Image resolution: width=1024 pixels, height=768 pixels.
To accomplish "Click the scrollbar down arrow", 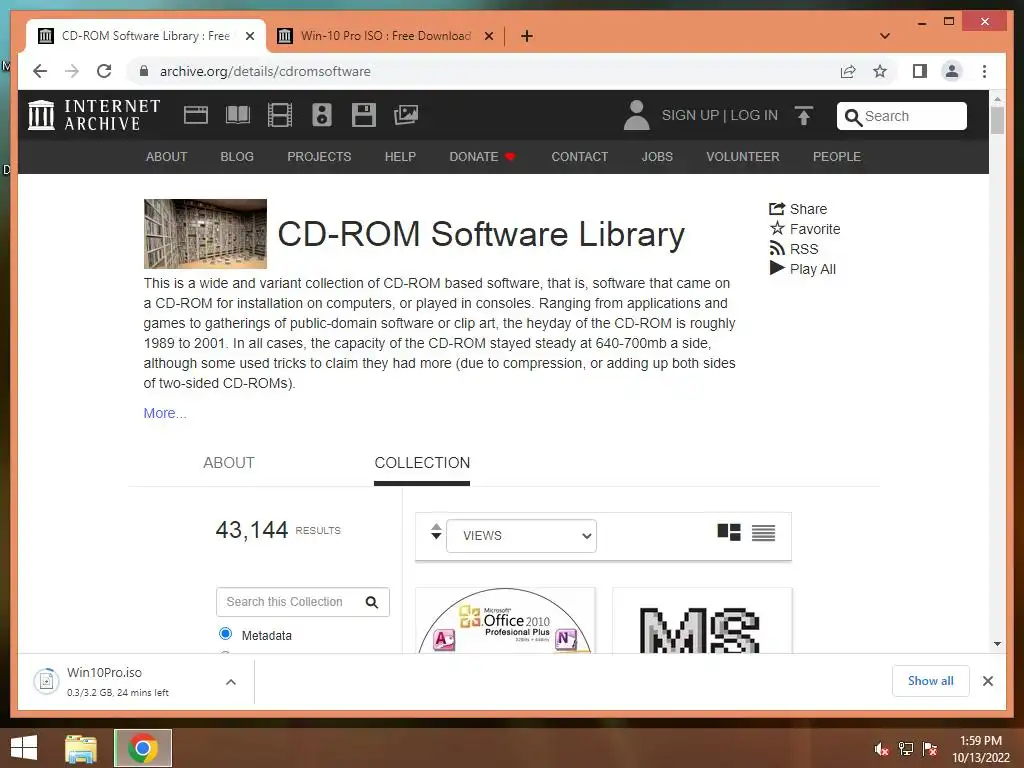I will coord(997,644).
